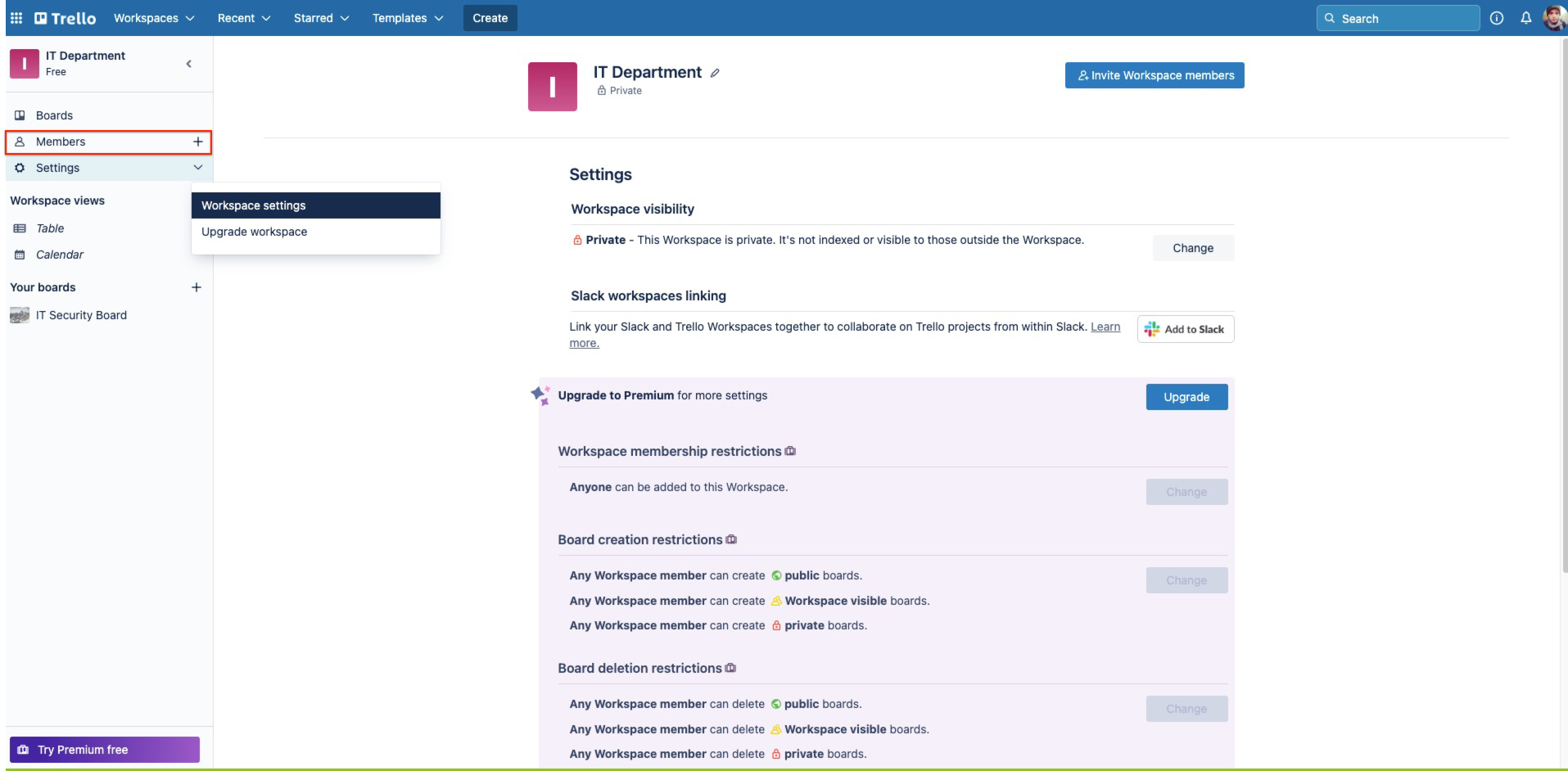1568x771 pixels.
Task: Go to the Trello home logo
Action: tap(65, 18)
